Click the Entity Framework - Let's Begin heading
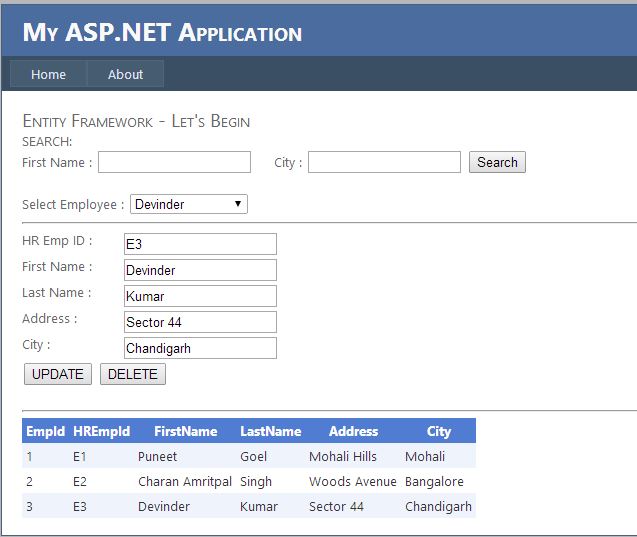 coord(136,121)
